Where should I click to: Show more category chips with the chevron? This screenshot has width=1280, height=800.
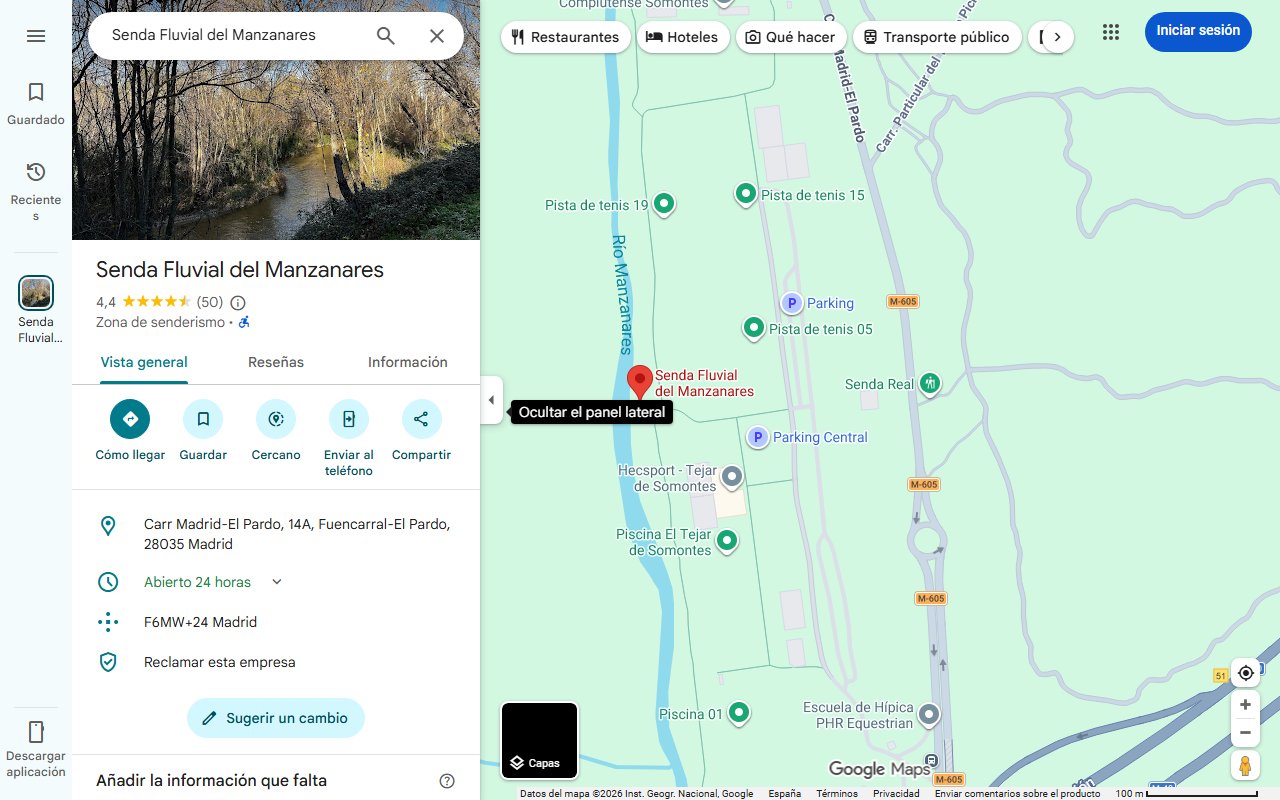1057,36
